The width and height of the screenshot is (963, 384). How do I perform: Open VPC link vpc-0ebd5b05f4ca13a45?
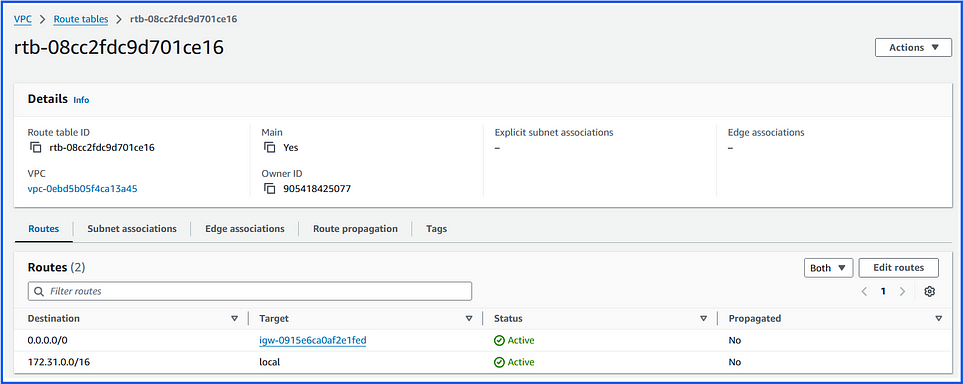[x=82, y=189]
